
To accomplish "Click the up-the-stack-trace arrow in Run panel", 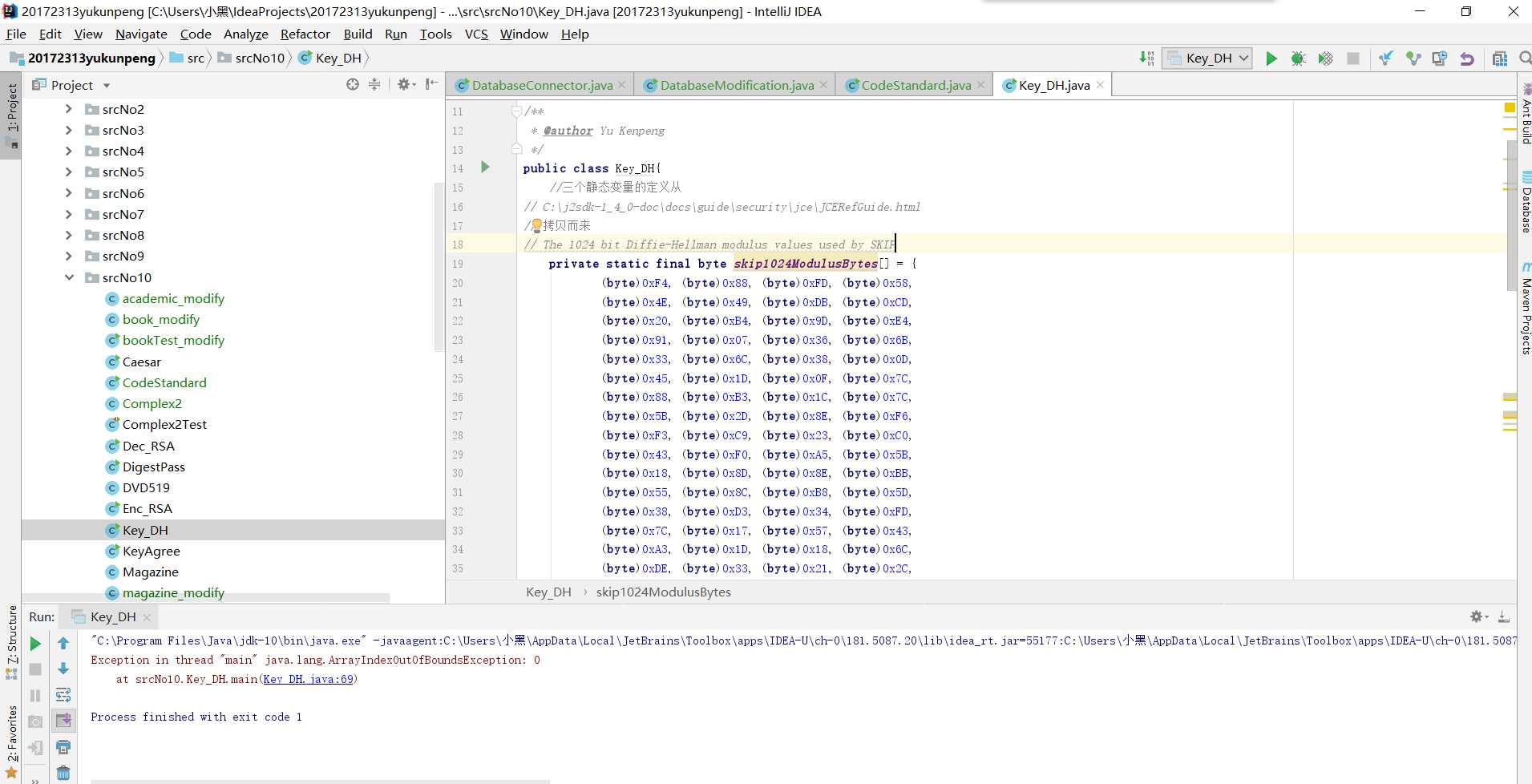I will click(63, 644).
